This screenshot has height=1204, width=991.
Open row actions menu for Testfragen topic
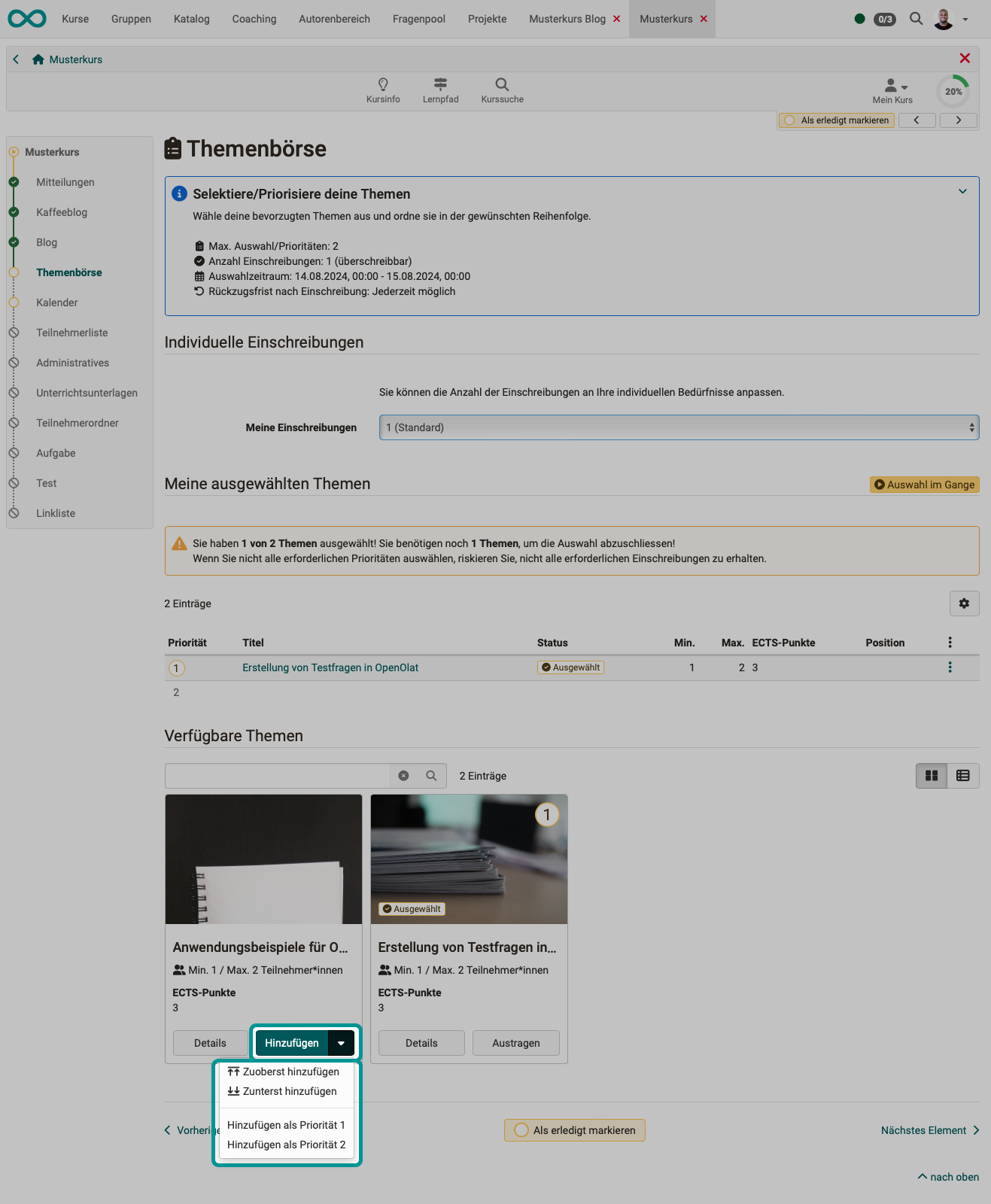[x=950, y=667]
